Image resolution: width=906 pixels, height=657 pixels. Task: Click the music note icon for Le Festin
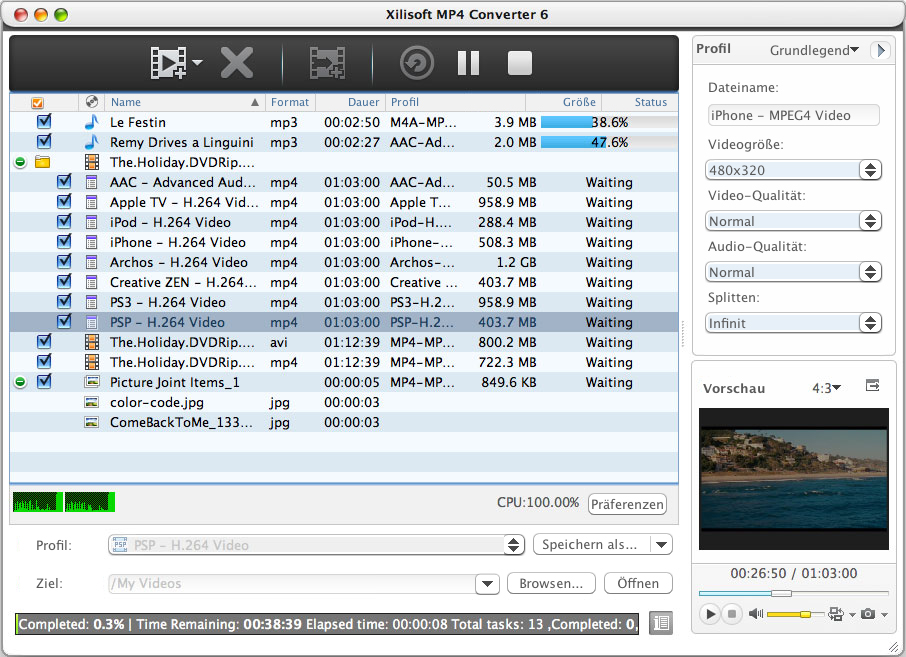[91, 122]
